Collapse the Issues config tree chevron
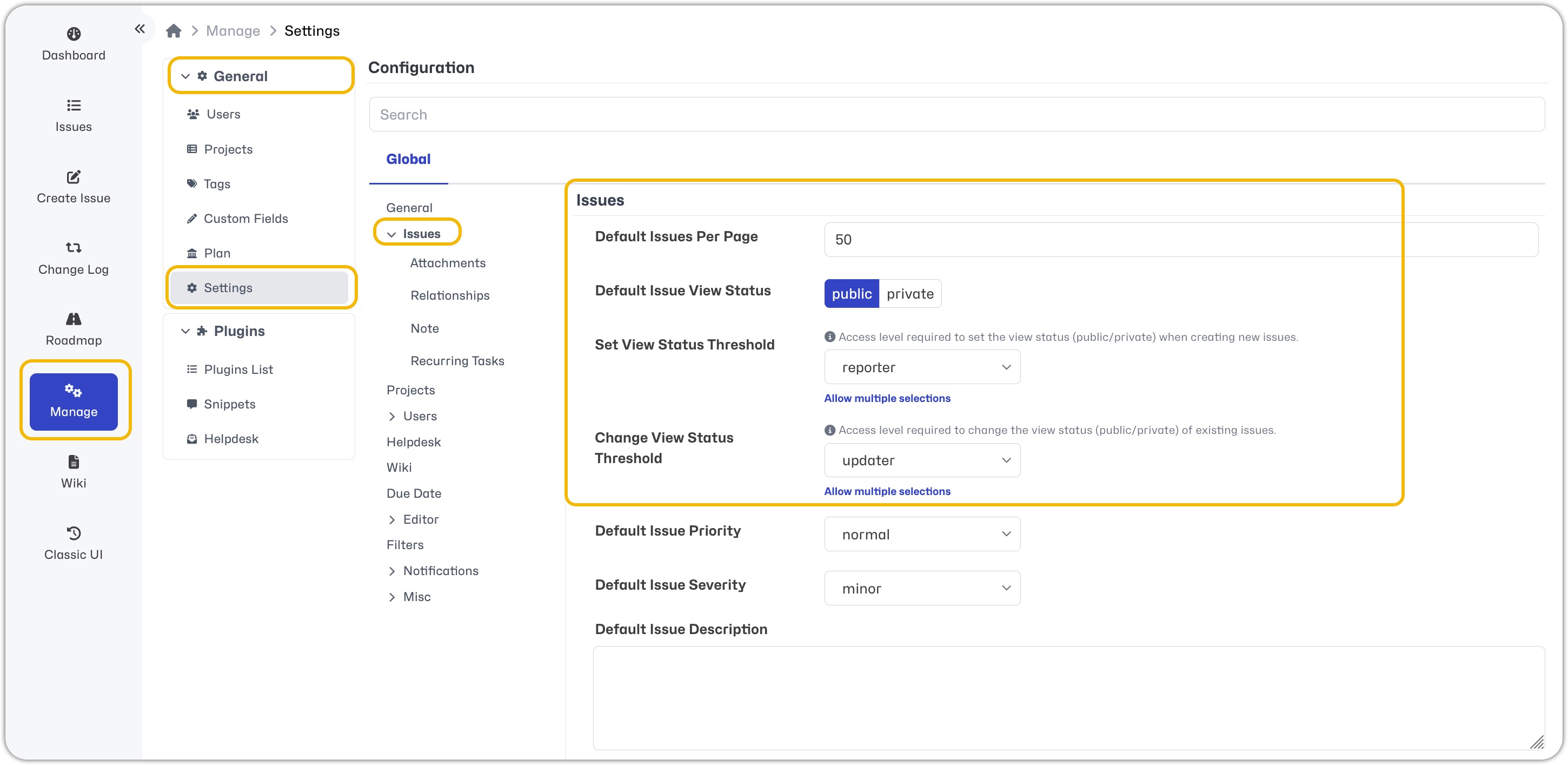 pos(391,234)
